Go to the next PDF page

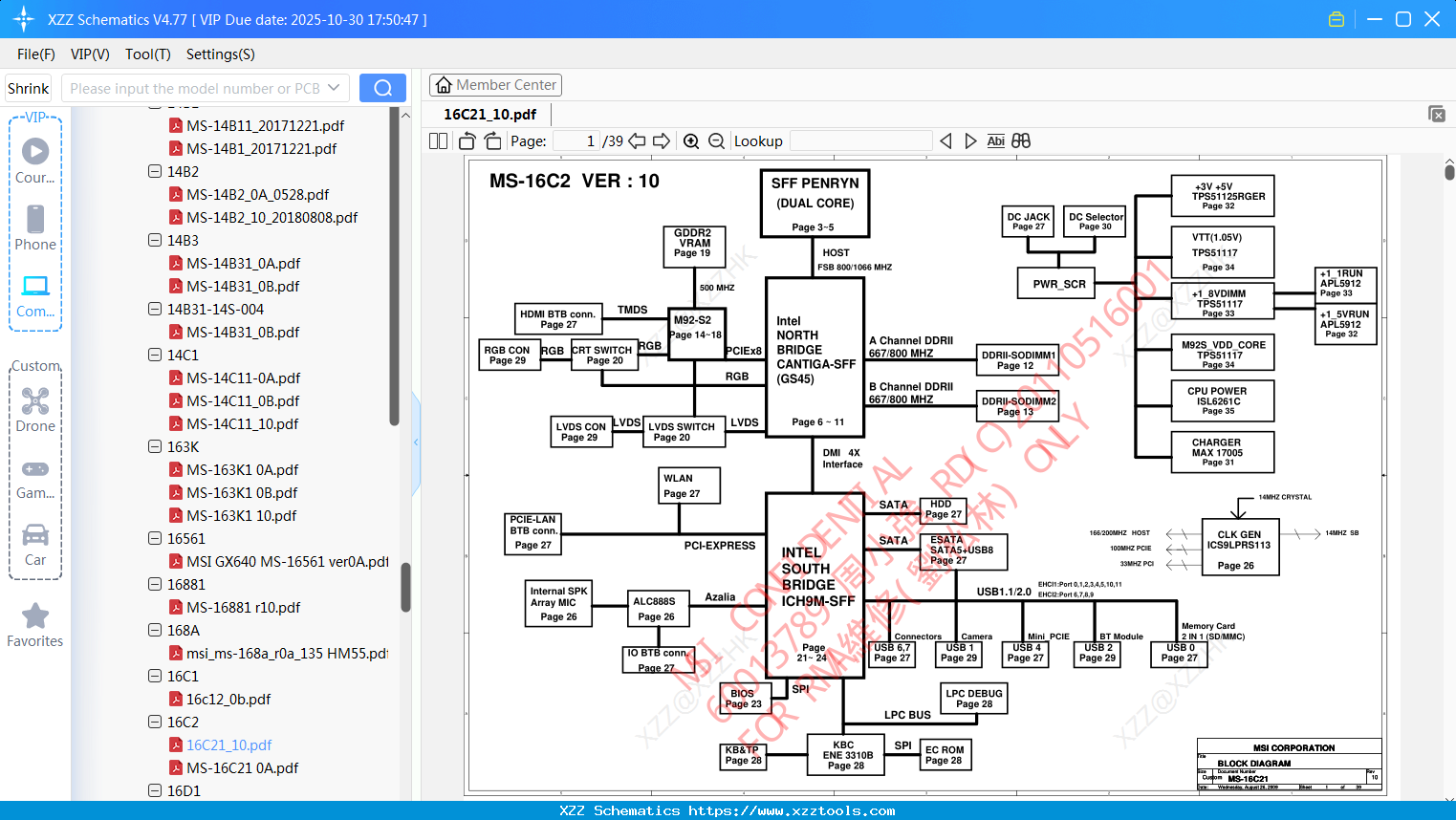click(662, 141)
